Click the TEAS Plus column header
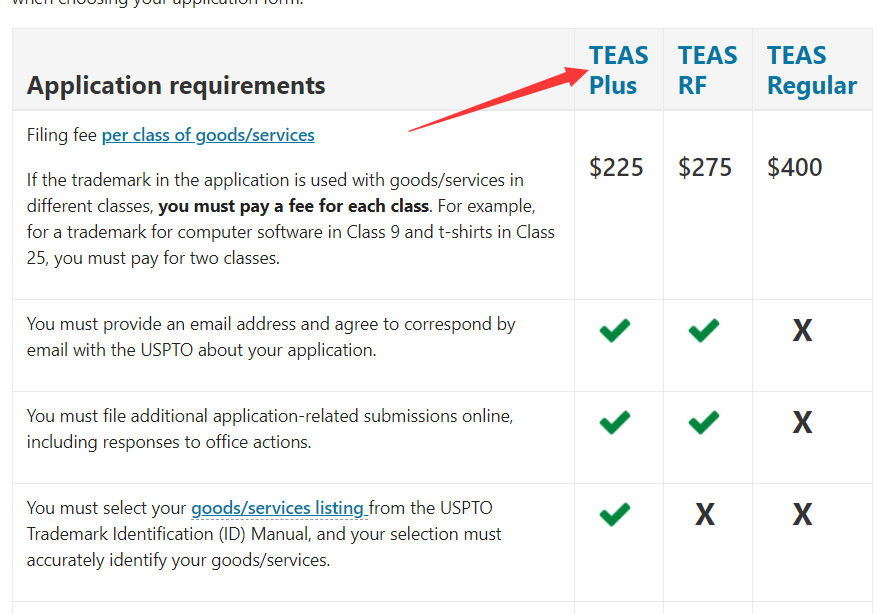 [618, 70]
